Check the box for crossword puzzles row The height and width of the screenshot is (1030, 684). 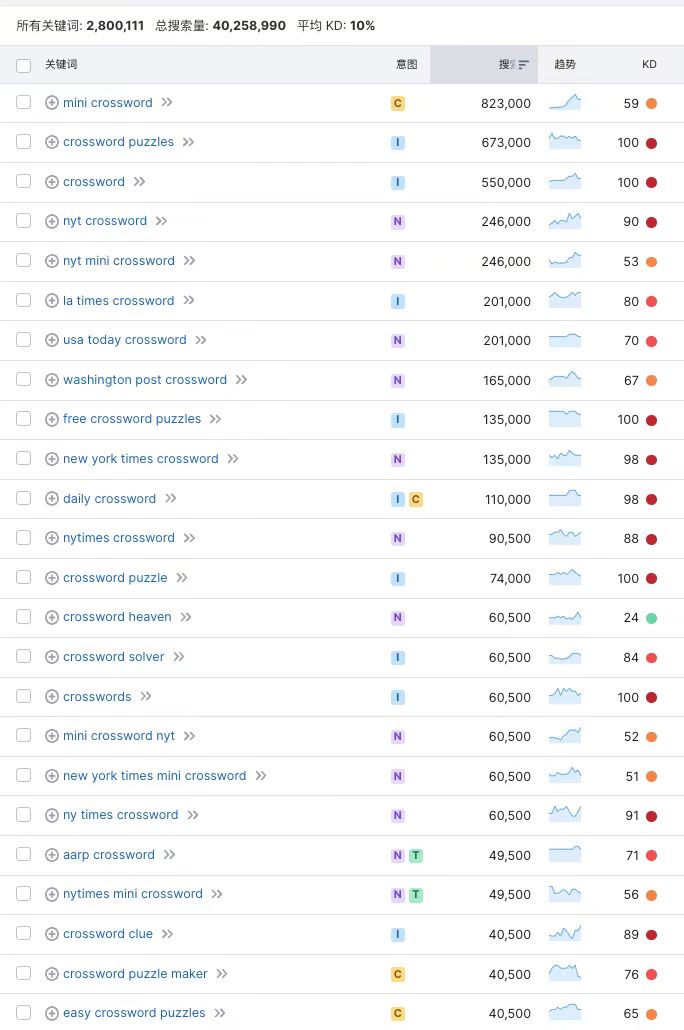click(x=24, y=142)
